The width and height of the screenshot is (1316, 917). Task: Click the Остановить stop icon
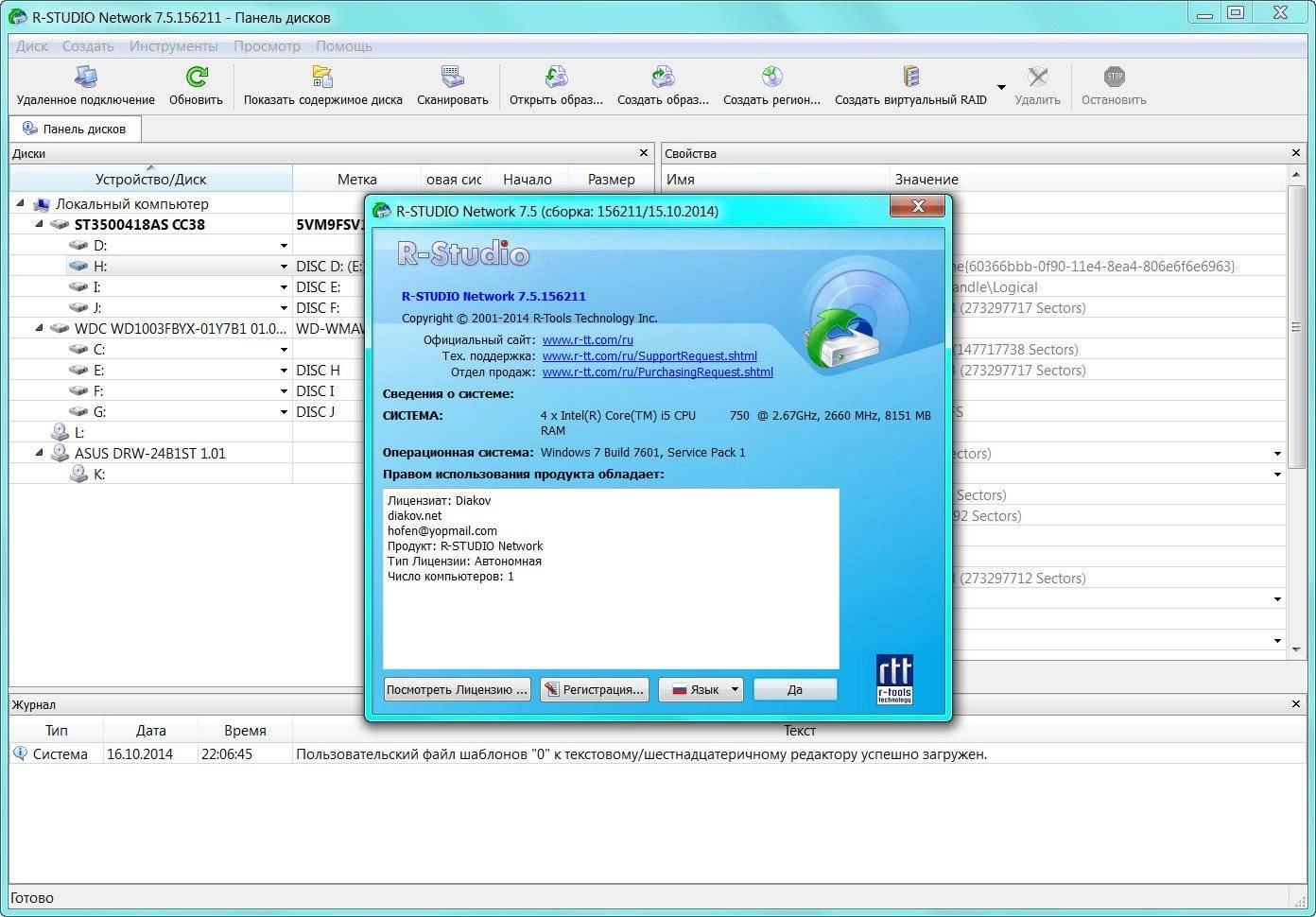[1114, 77]
